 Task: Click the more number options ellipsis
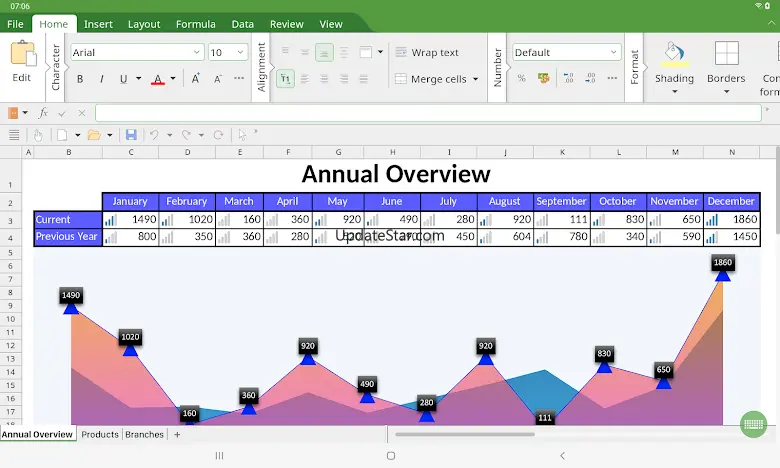(x=612, y=78)
